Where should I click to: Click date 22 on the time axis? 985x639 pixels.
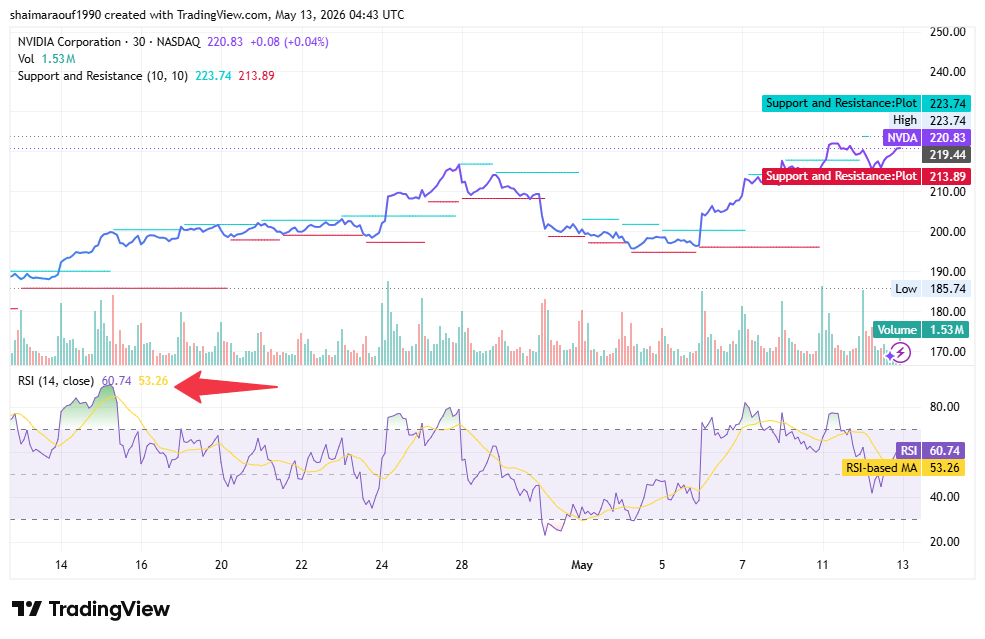(302, 565)
